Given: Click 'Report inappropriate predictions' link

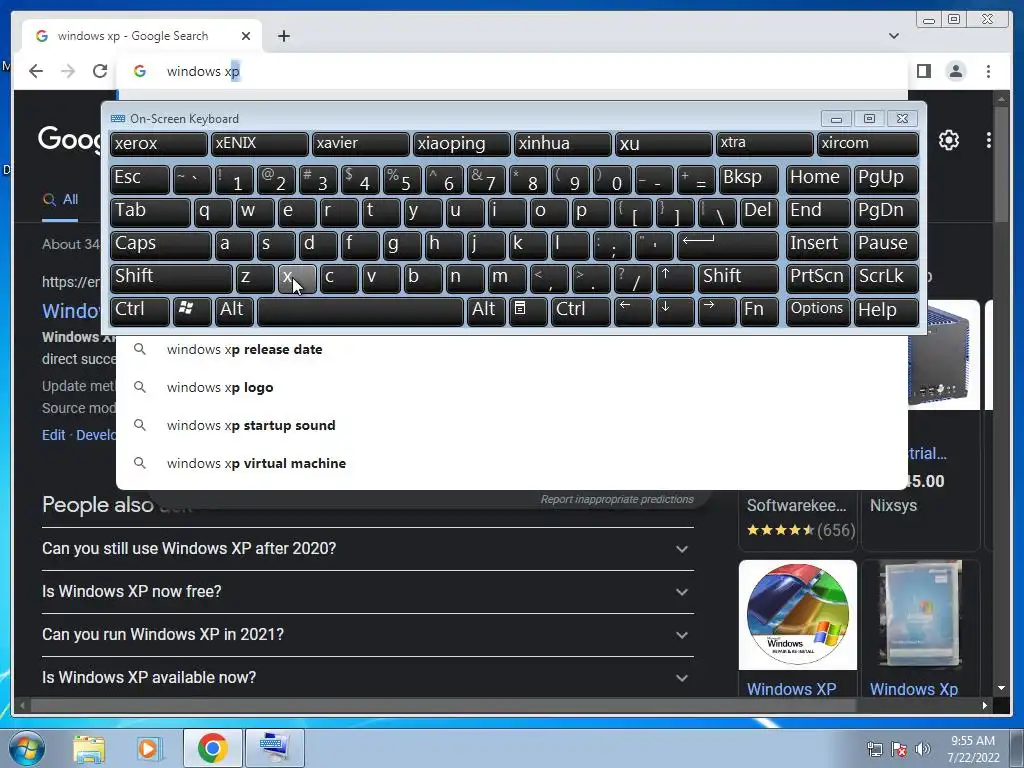Looking at the screenshot, I should [616, 500].
